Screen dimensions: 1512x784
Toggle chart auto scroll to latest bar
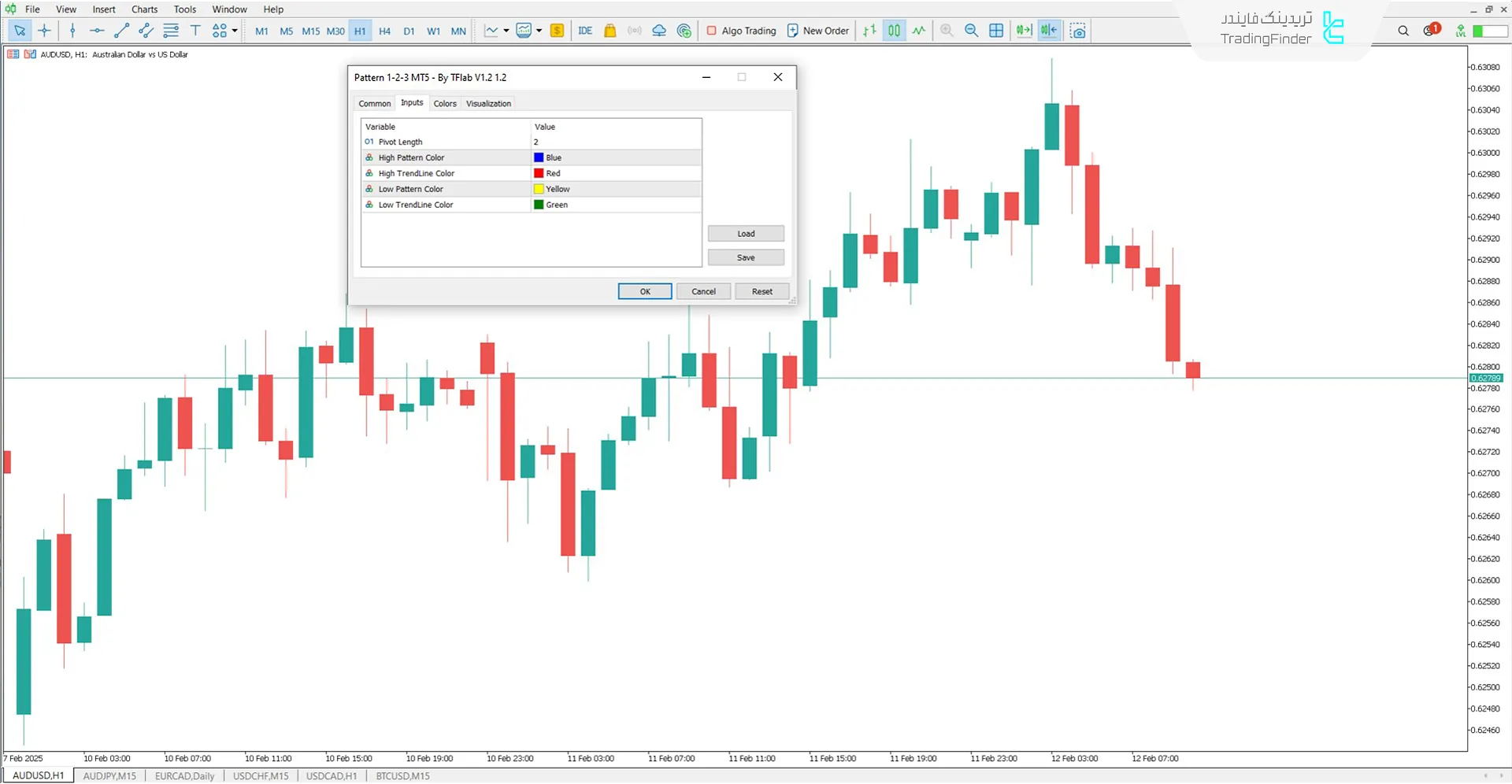tap(1024, 30)
